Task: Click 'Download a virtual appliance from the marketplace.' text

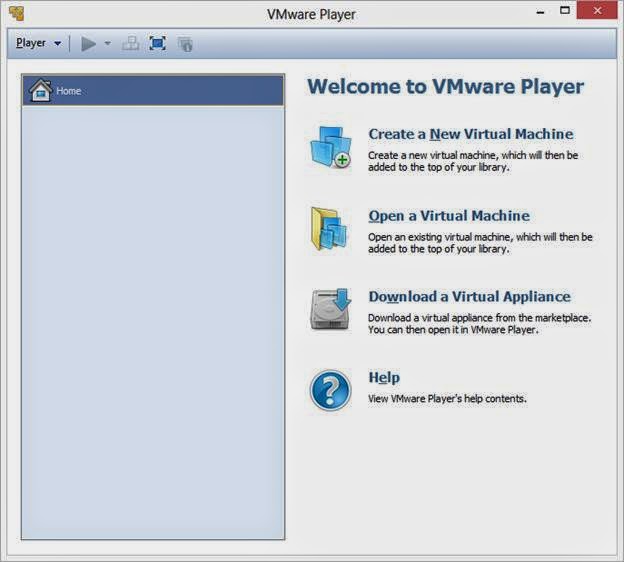Action: 480,318
